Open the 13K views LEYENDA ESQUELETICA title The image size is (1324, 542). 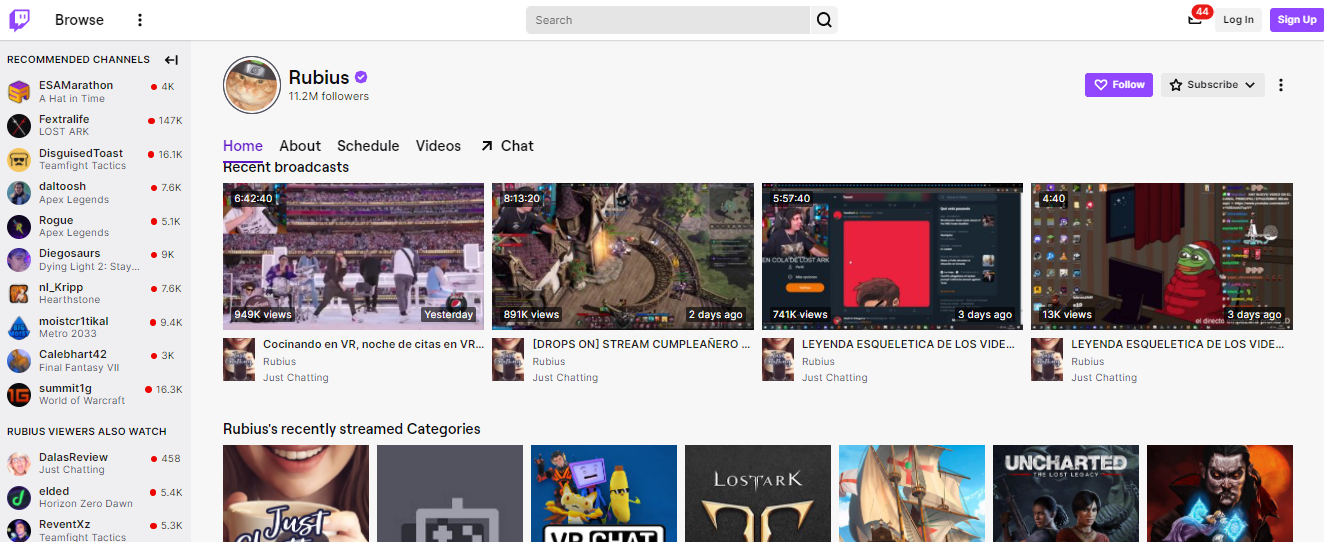[x=1178, y=344]
